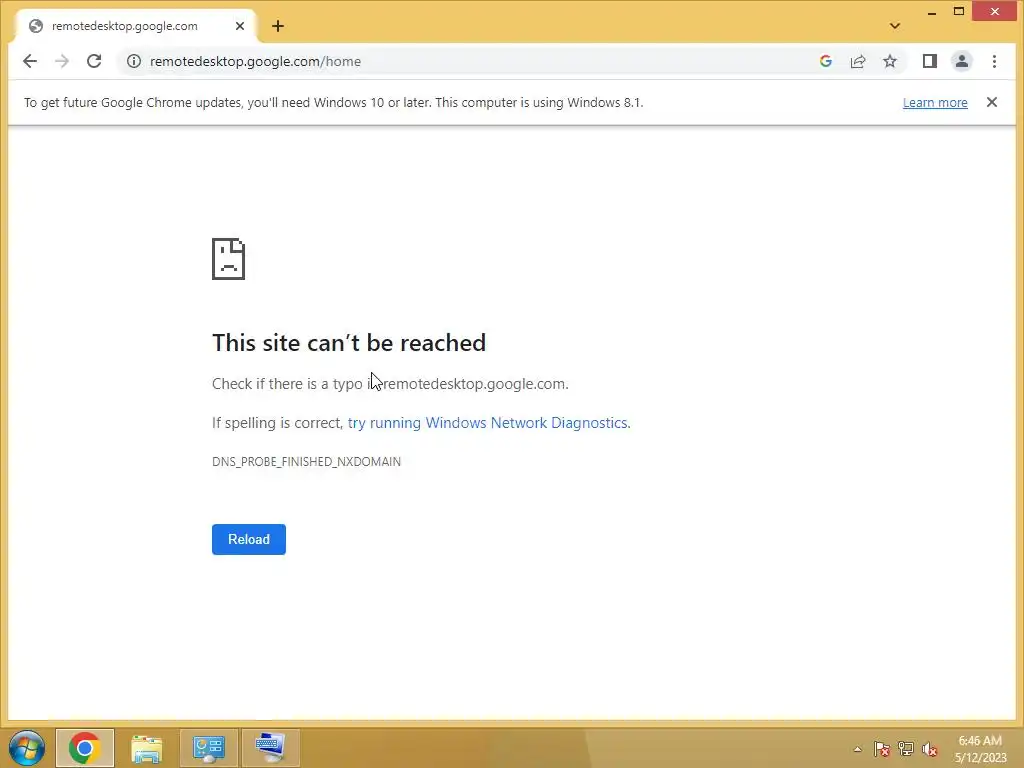Reload page using toolbar refresh icon
Viewport: 1024px width, 768px height.
(94, 61)
